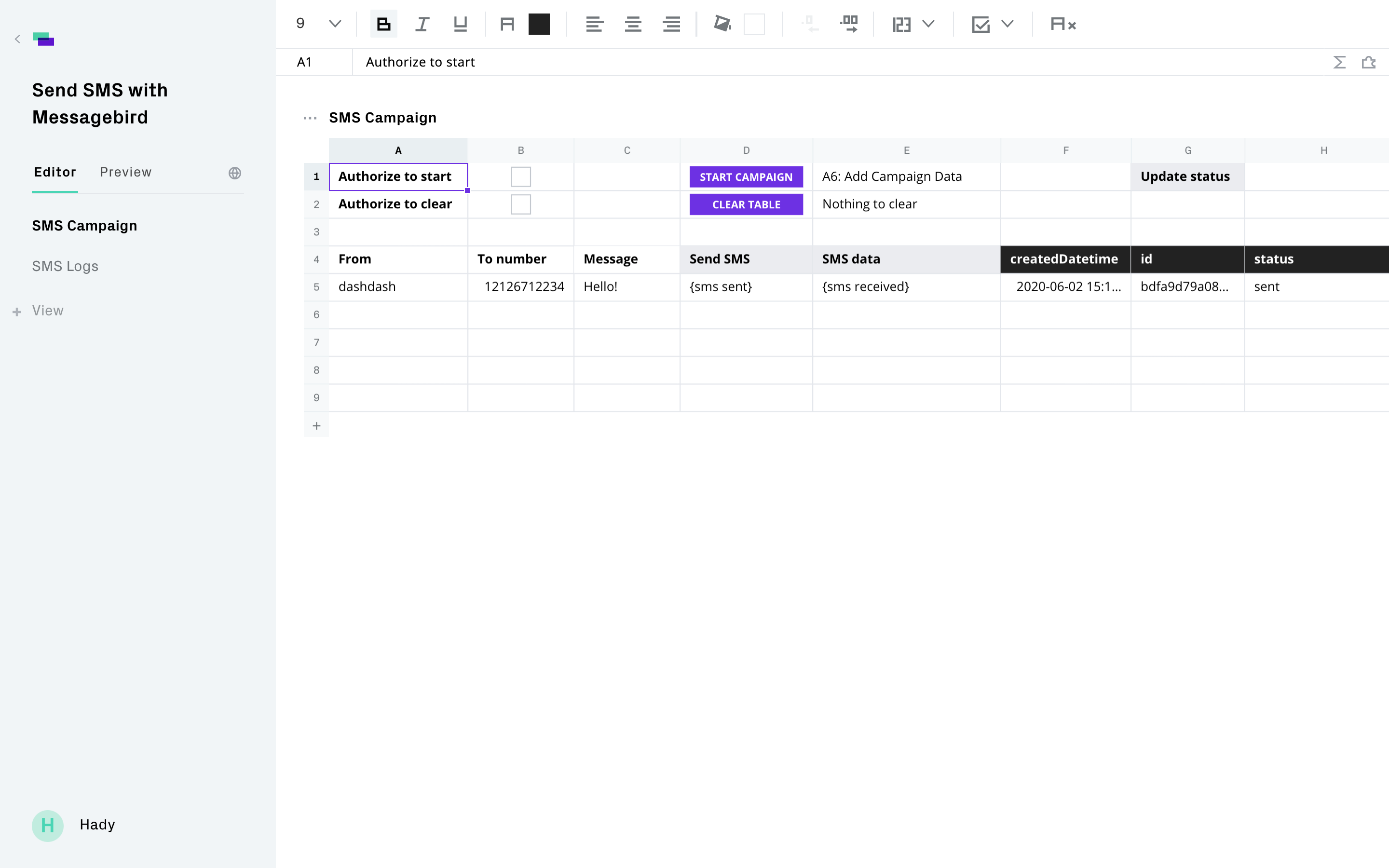This screenshot has height=868, width=1389.
Task: Switch to the Preview tab
Action: [126, 172]
